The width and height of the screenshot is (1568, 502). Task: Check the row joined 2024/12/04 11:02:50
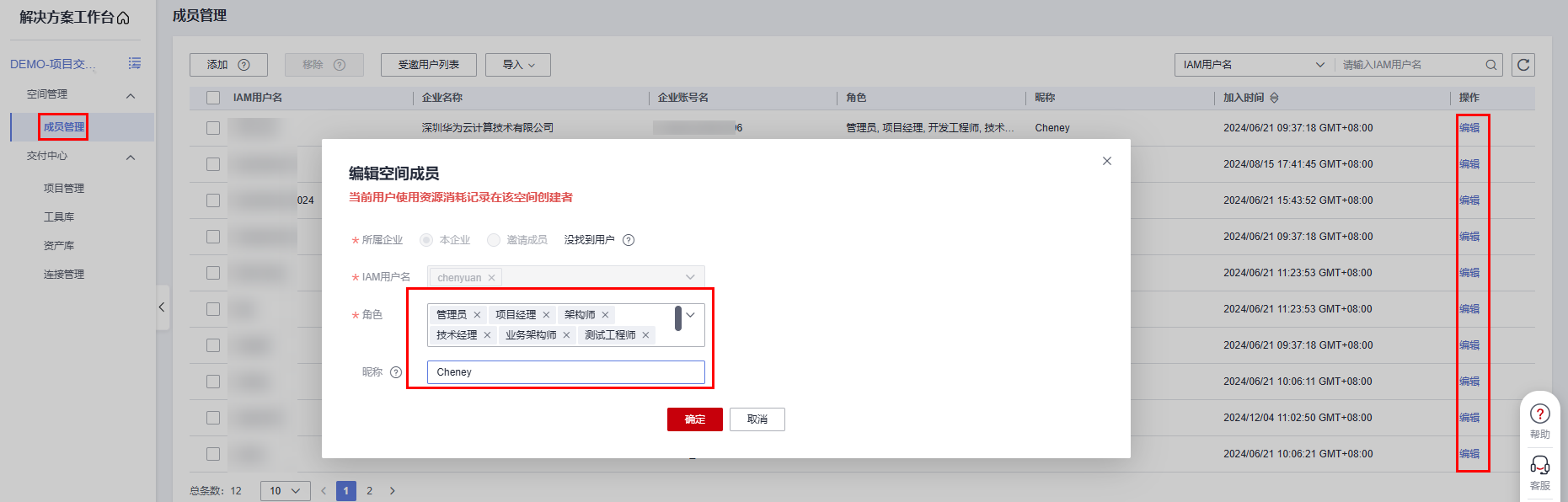(x=213, y=418)
